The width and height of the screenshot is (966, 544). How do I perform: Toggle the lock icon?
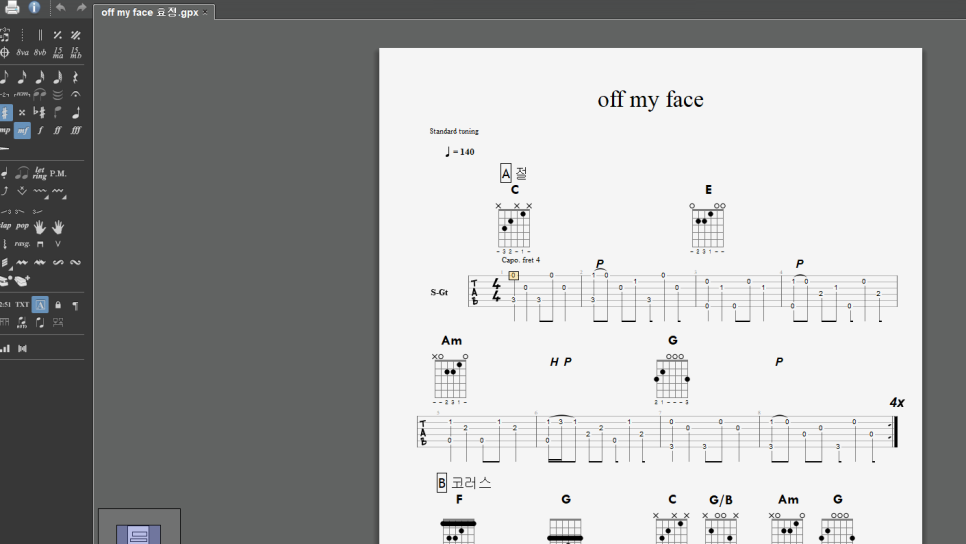(x=58, y=304)
